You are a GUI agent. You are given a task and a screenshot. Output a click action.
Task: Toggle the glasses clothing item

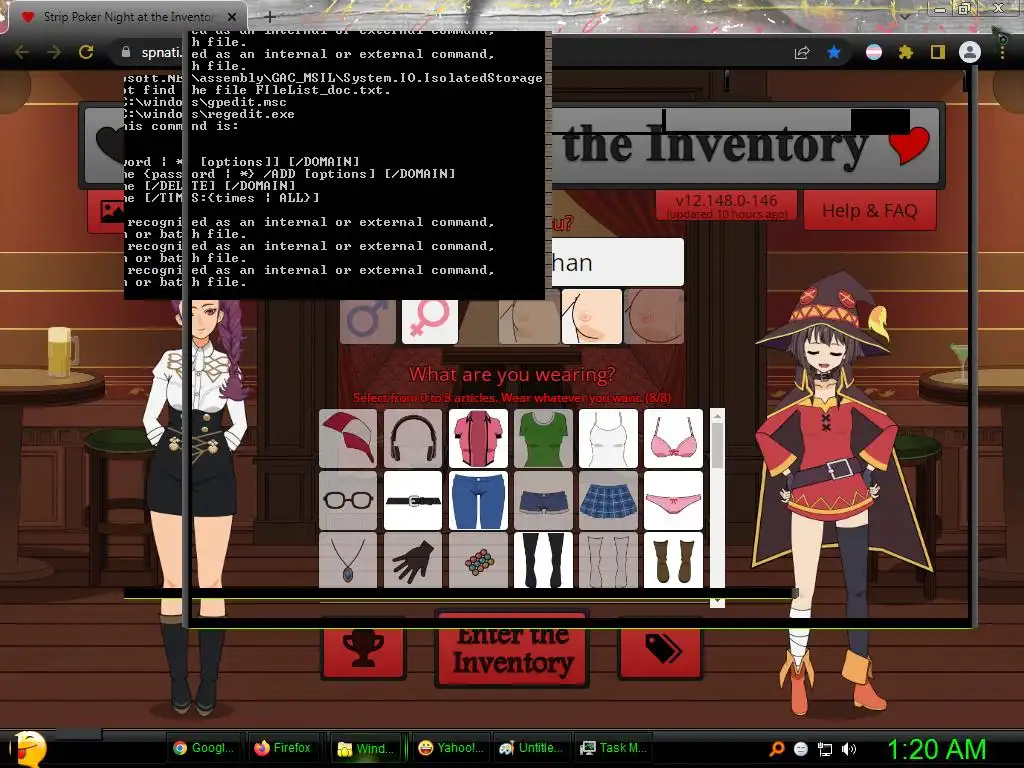click(348, 501)
